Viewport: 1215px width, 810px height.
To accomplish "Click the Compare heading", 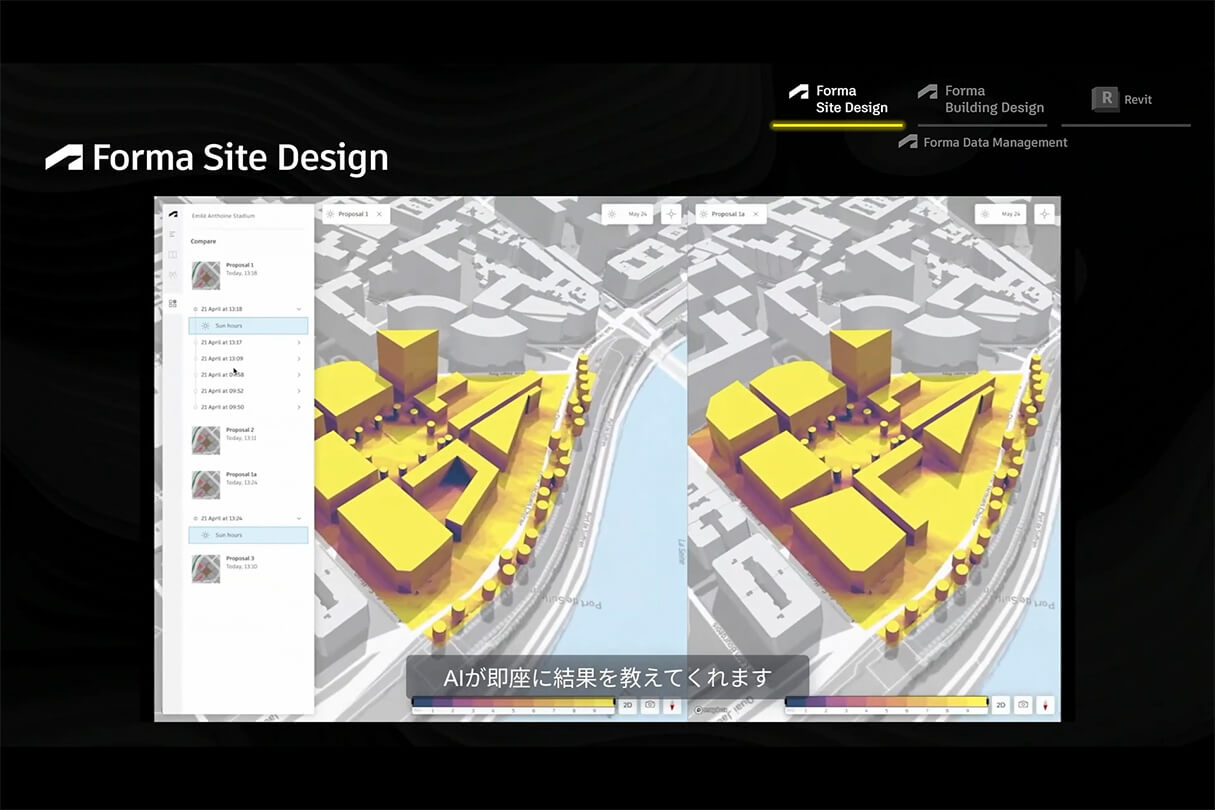I will 203,241.
